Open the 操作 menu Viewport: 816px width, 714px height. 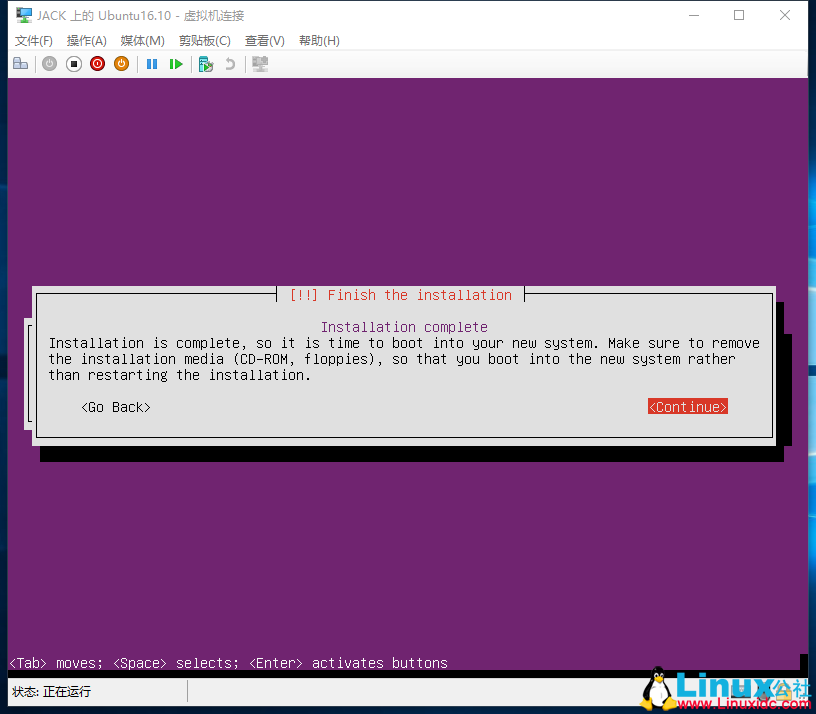[x=86, y=40]
